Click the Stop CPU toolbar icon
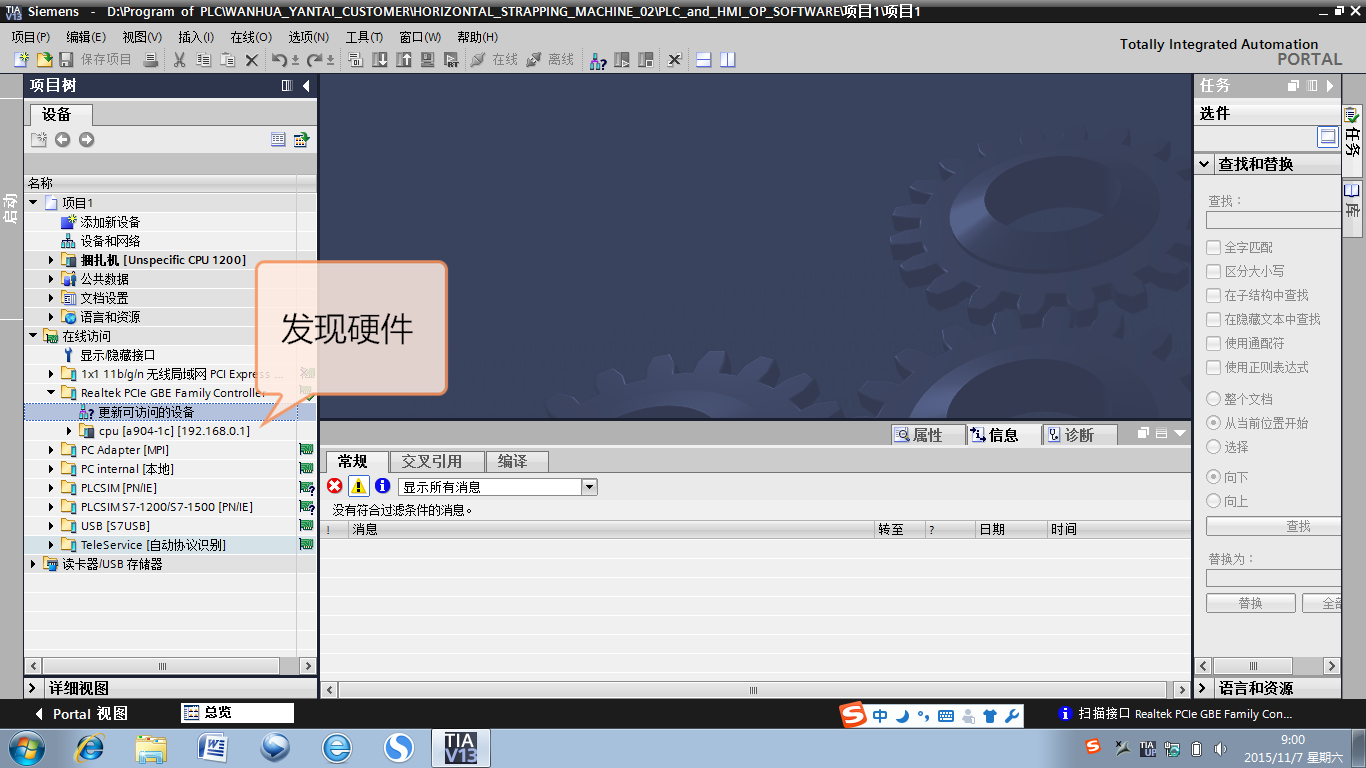The image size is (1366, 768). tap(646, 60)
